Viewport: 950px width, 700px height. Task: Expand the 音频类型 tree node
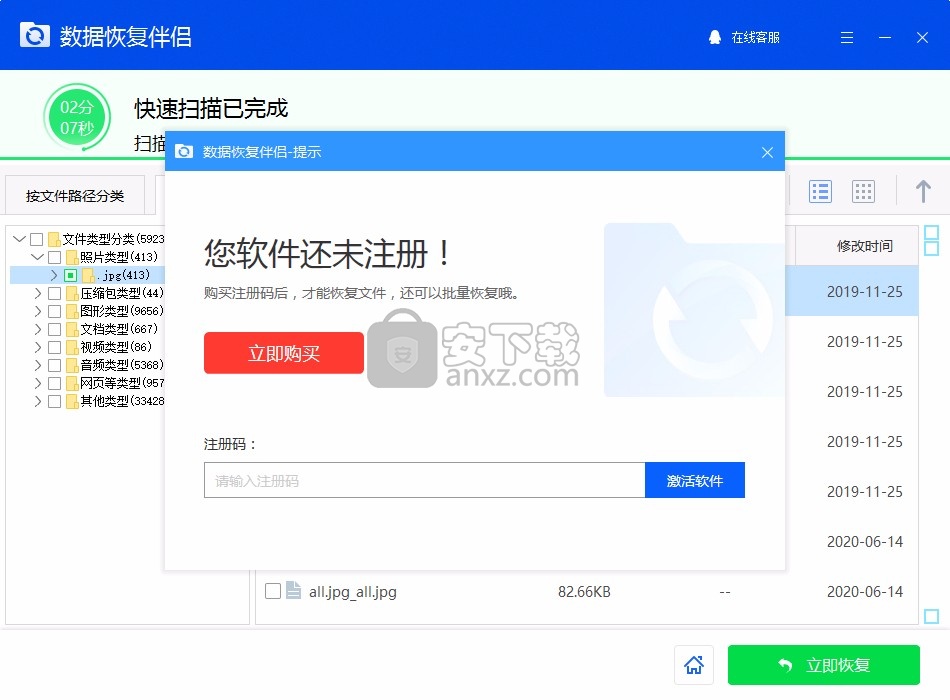coord(38,365)
